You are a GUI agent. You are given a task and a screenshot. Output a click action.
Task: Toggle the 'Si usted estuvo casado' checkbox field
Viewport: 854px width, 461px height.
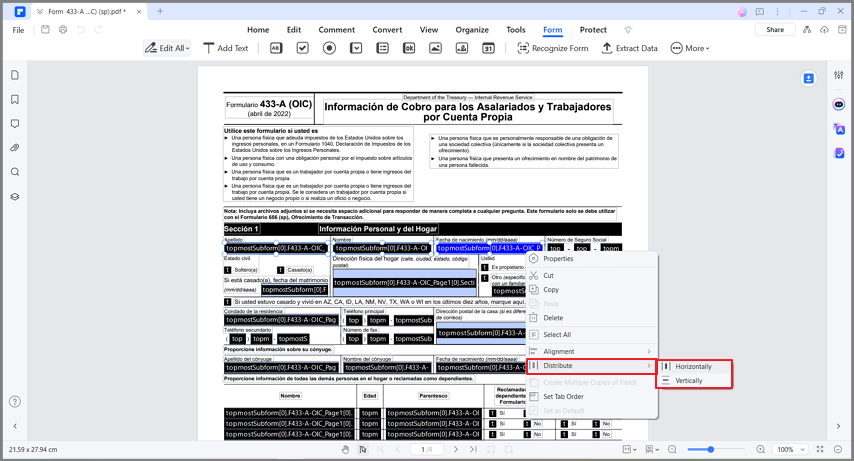click(x=228, y=302)
